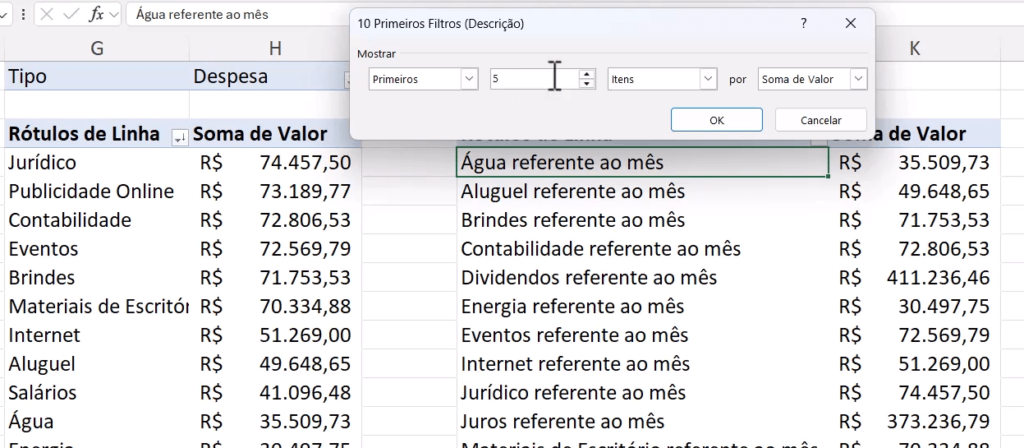1024x448 pixels.
Task: Select the Aluguel row label in column G
Action: tap(97, 364)
